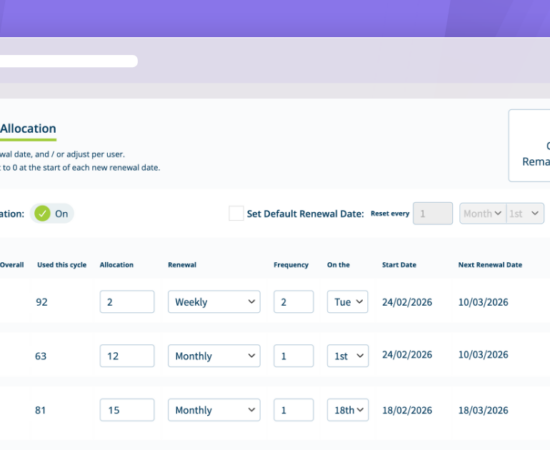This screenshot has width=550, height=450.
Task: Open the 18th day dropdown
Action: (x=348, y=410)
